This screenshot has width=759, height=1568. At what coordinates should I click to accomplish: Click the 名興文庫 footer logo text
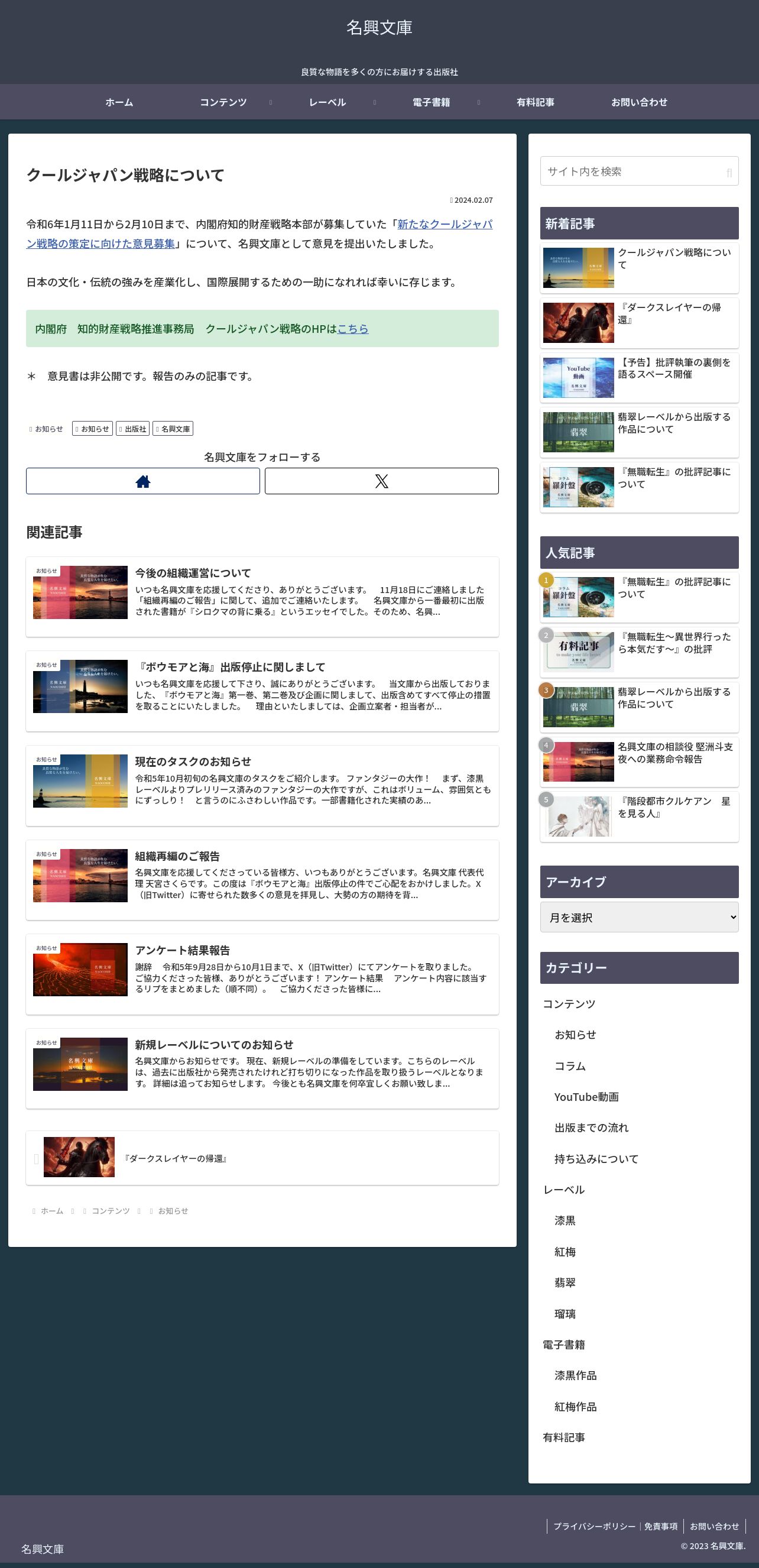(43, 1549)
